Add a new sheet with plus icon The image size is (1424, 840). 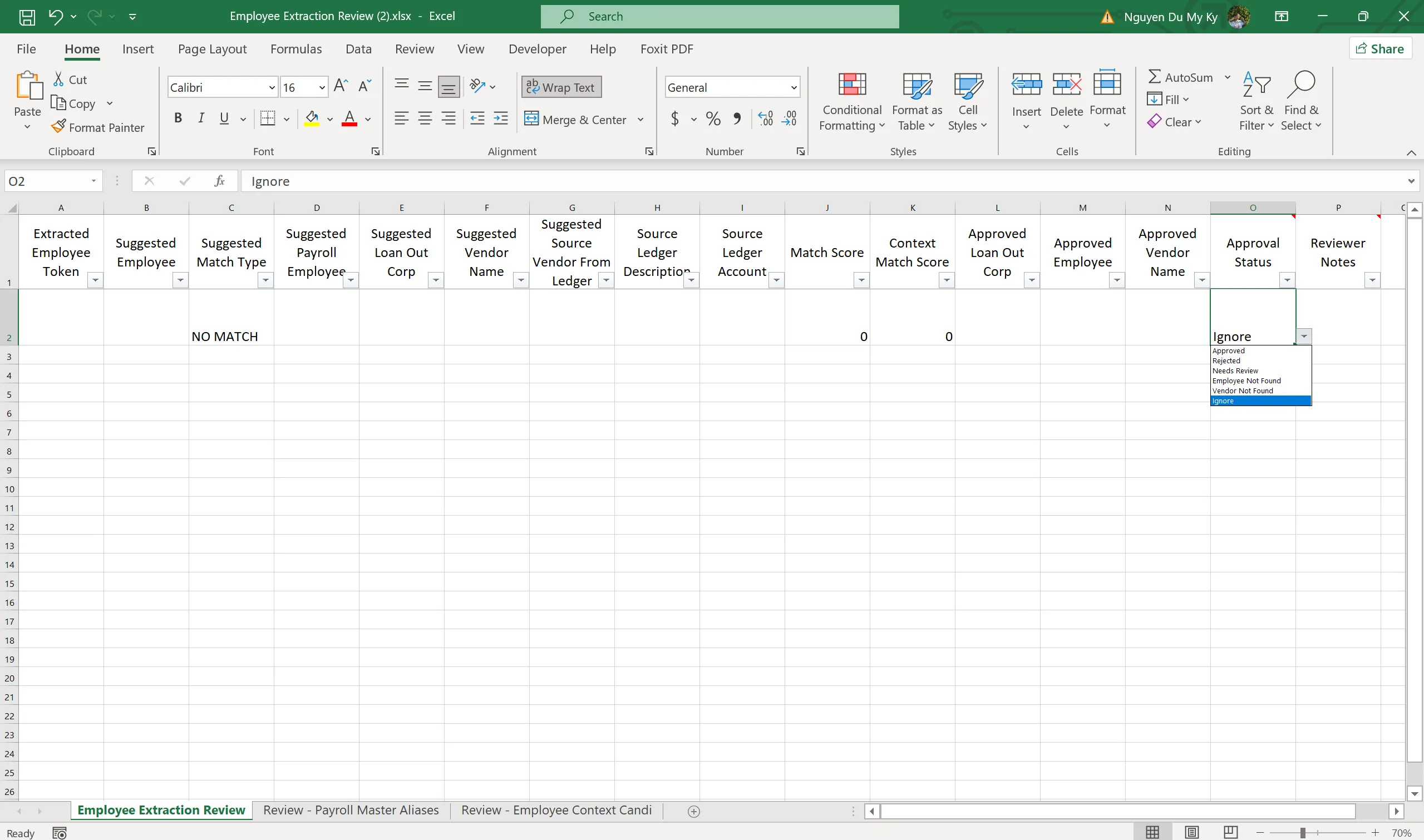point(693,811)
